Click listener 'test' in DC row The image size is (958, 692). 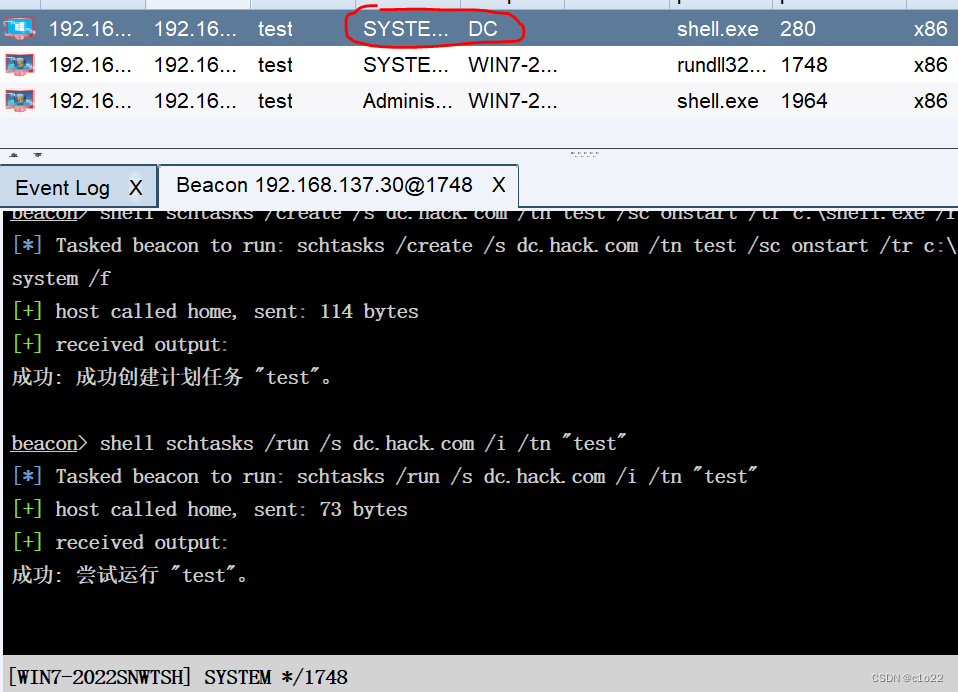point(275,29)
